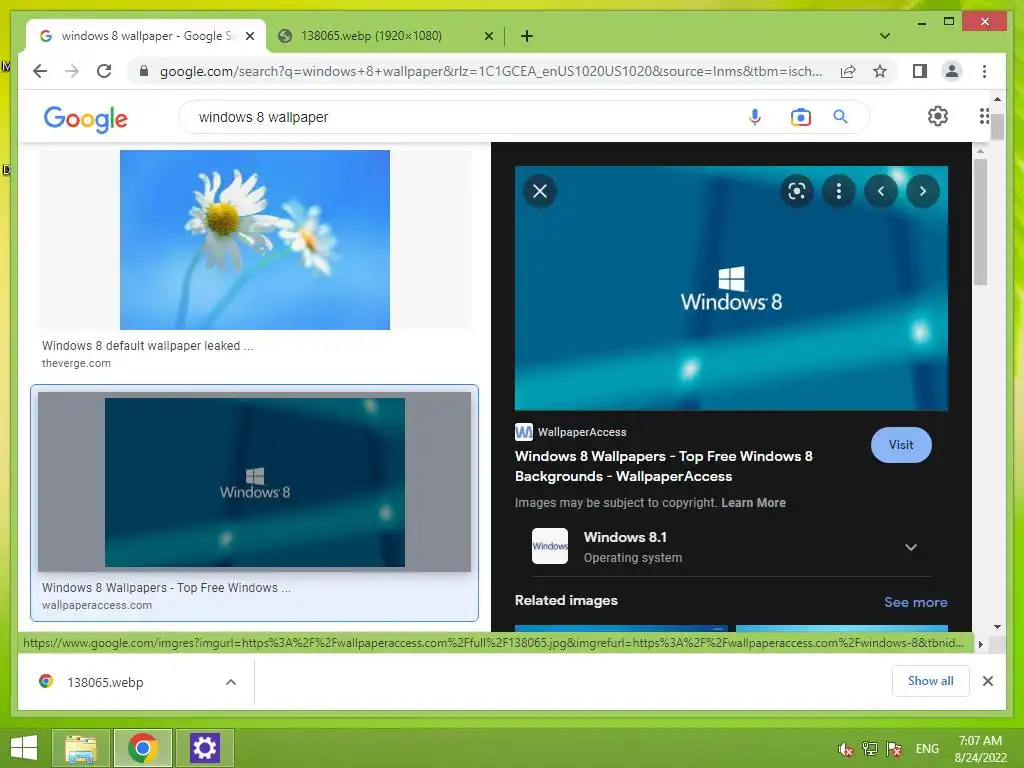This screenshot has width=1024, height=768.
Task: Dismiss the downloads bar
Action: click(x=987, y=681)
